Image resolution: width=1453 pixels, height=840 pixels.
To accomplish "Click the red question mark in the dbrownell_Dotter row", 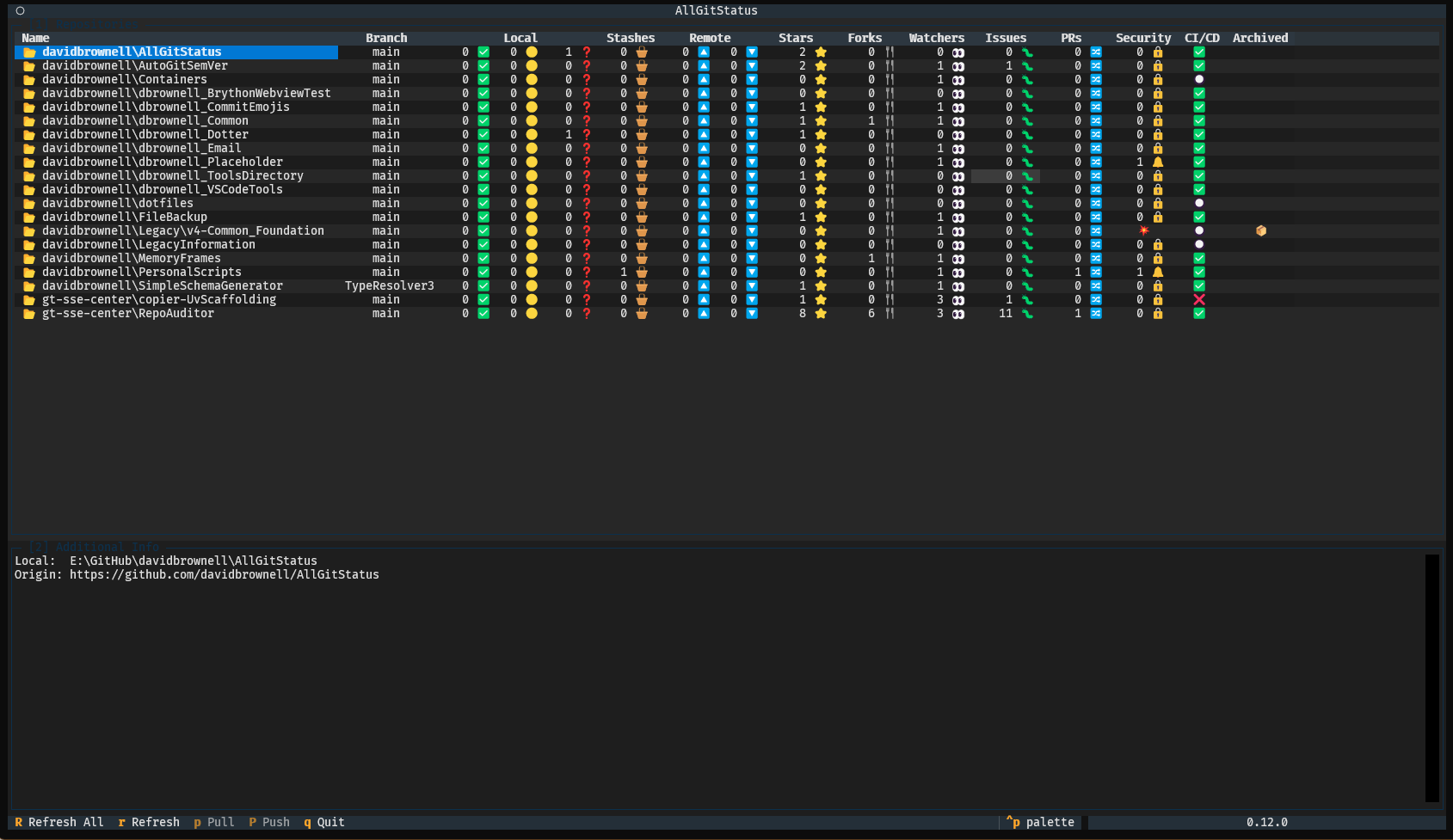I will click(x=587, y=135).
